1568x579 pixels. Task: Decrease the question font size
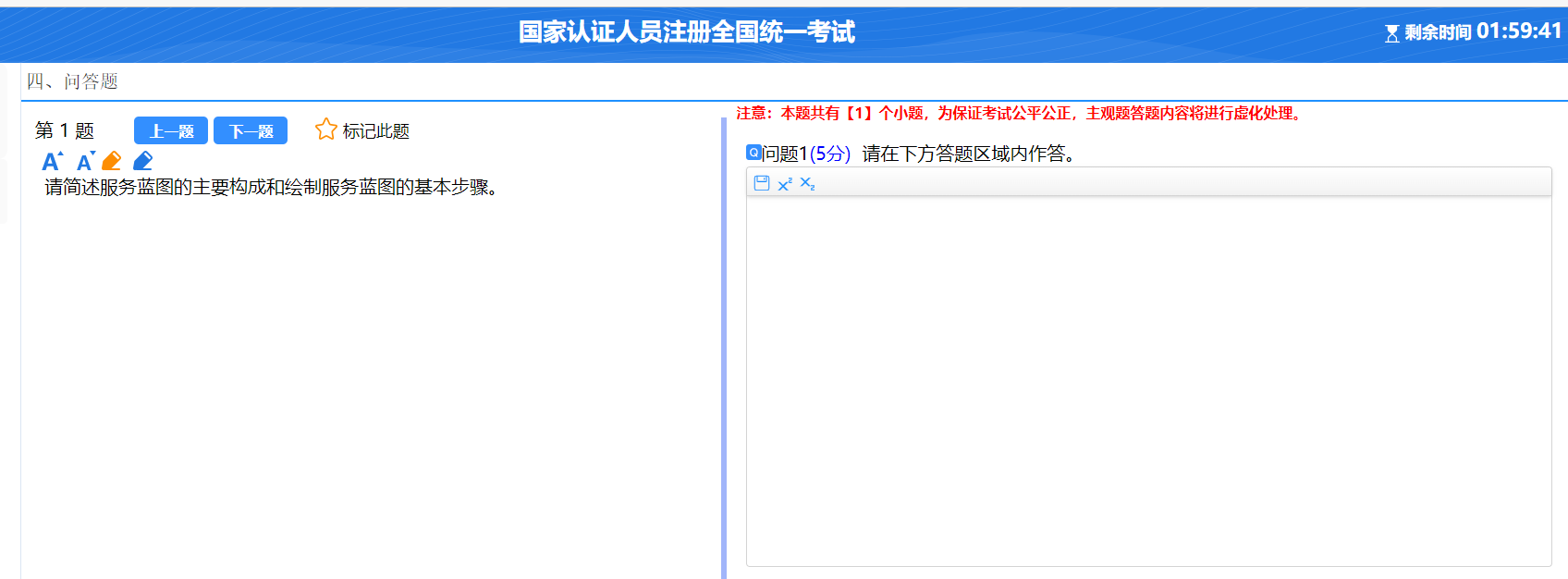point(86,162)
